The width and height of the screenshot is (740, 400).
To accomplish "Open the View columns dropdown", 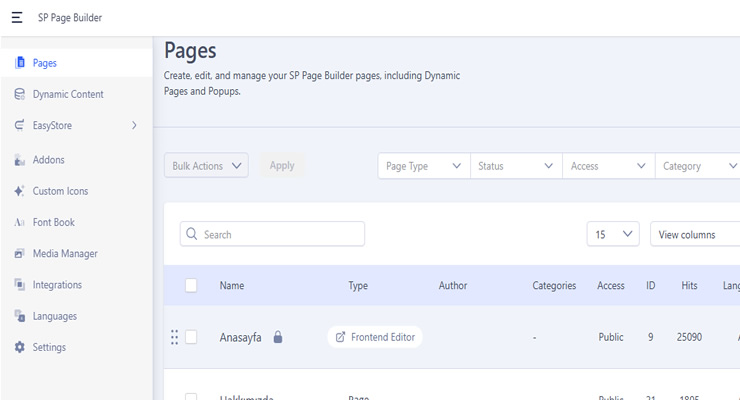I will tap(695, 234).
